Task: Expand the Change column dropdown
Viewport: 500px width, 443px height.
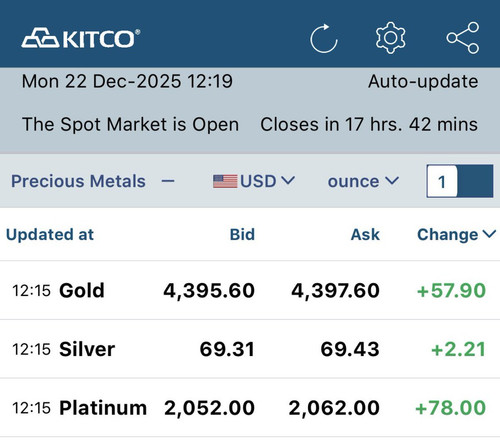Action: [456, 234]
